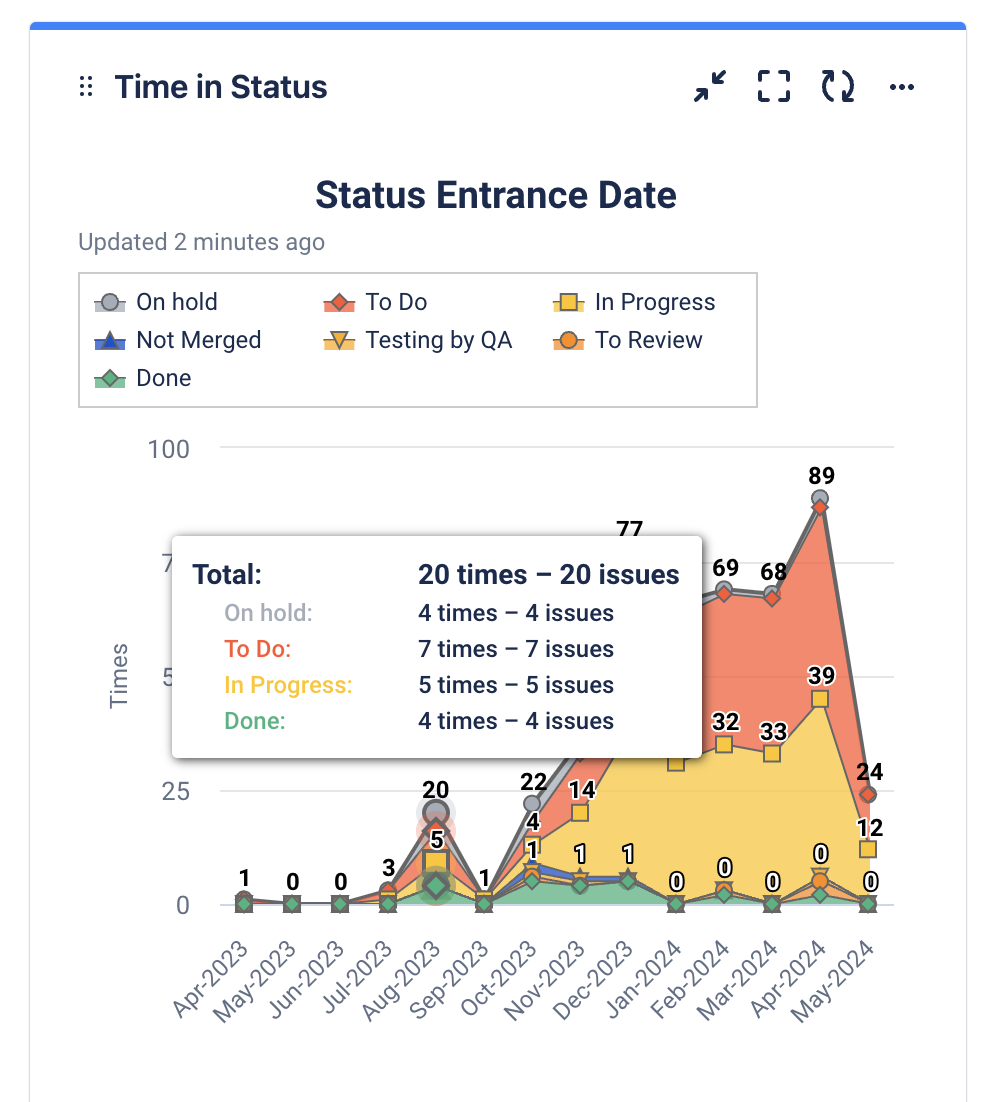Select the Time in Status gadget title
990x1102 pixels.
[x=221, y=87]
